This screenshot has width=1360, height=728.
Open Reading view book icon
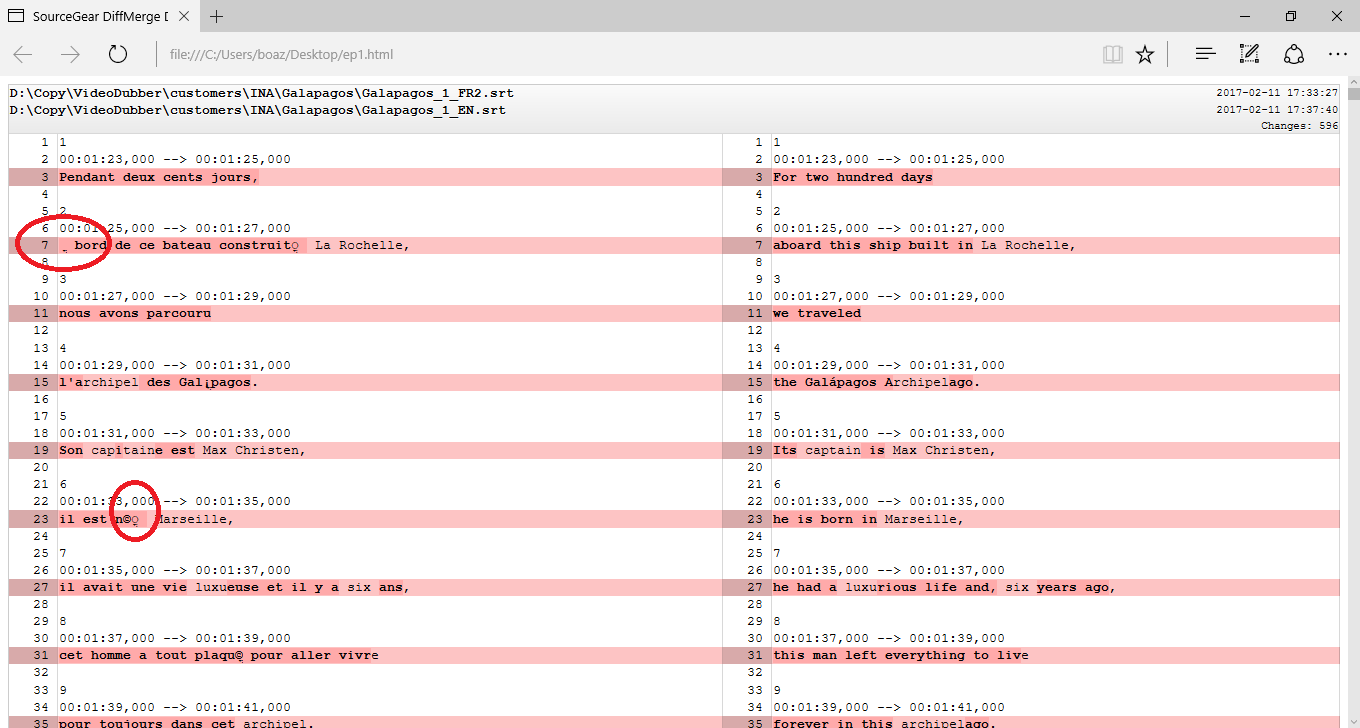pyautogui.click(x=1113, y=54)
